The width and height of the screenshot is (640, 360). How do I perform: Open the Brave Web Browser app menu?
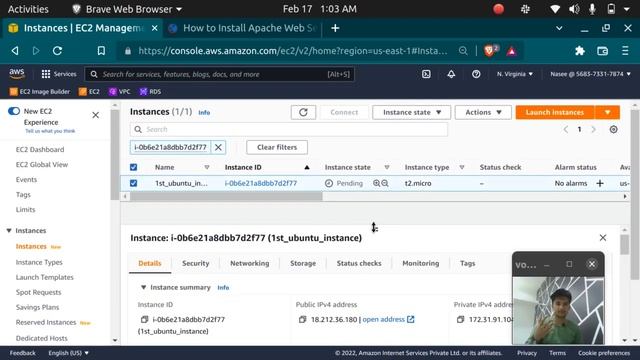coord(127,9)
